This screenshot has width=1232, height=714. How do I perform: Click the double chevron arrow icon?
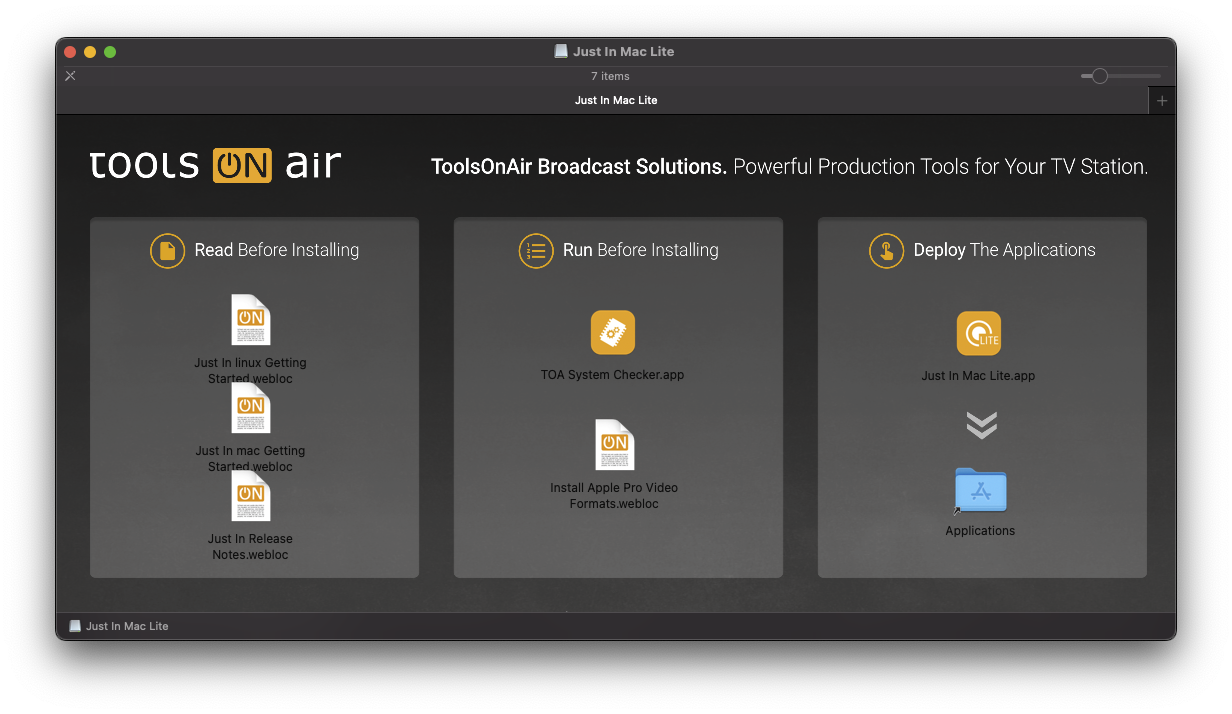pyautogui.click(x=981, y=425)
